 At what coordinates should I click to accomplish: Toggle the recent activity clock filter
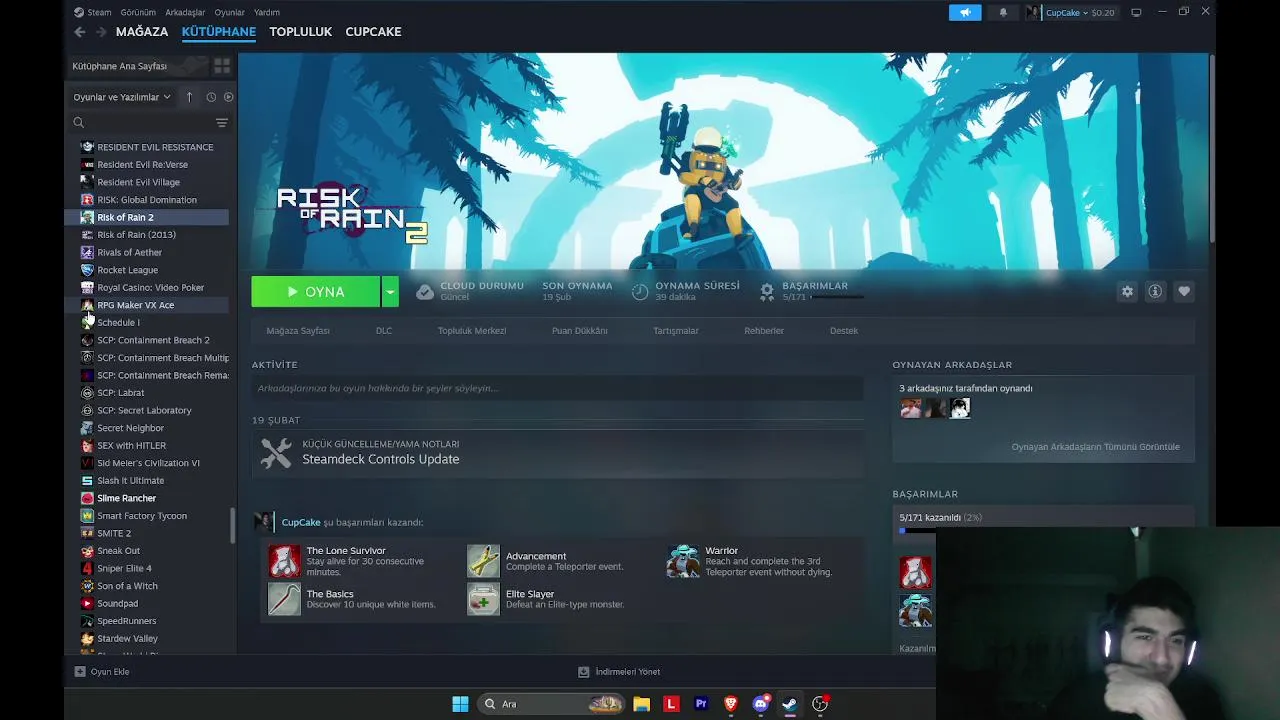pyautogui.click(x=211, y=97)
